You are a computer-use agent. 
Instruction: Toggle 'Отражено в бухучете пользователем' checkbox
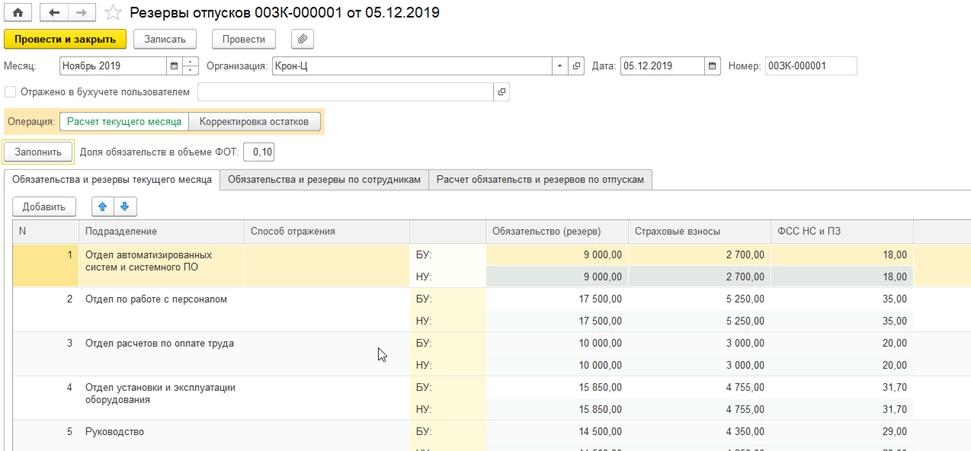(x=11, y=92)
